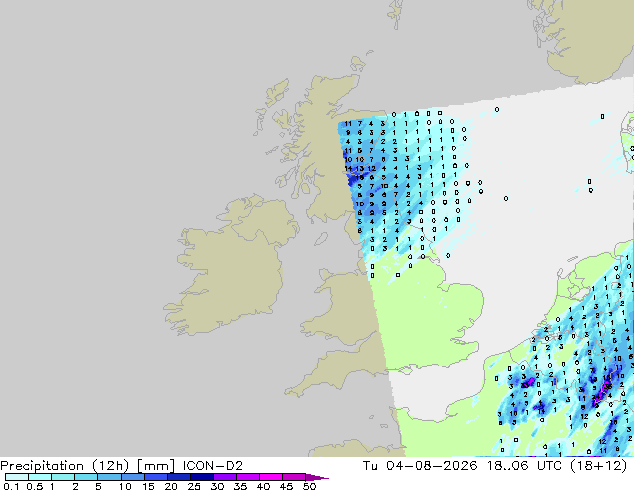Click the '(18+12)' forecast offset text
The image size is (634, 490).
pos(598,466)
